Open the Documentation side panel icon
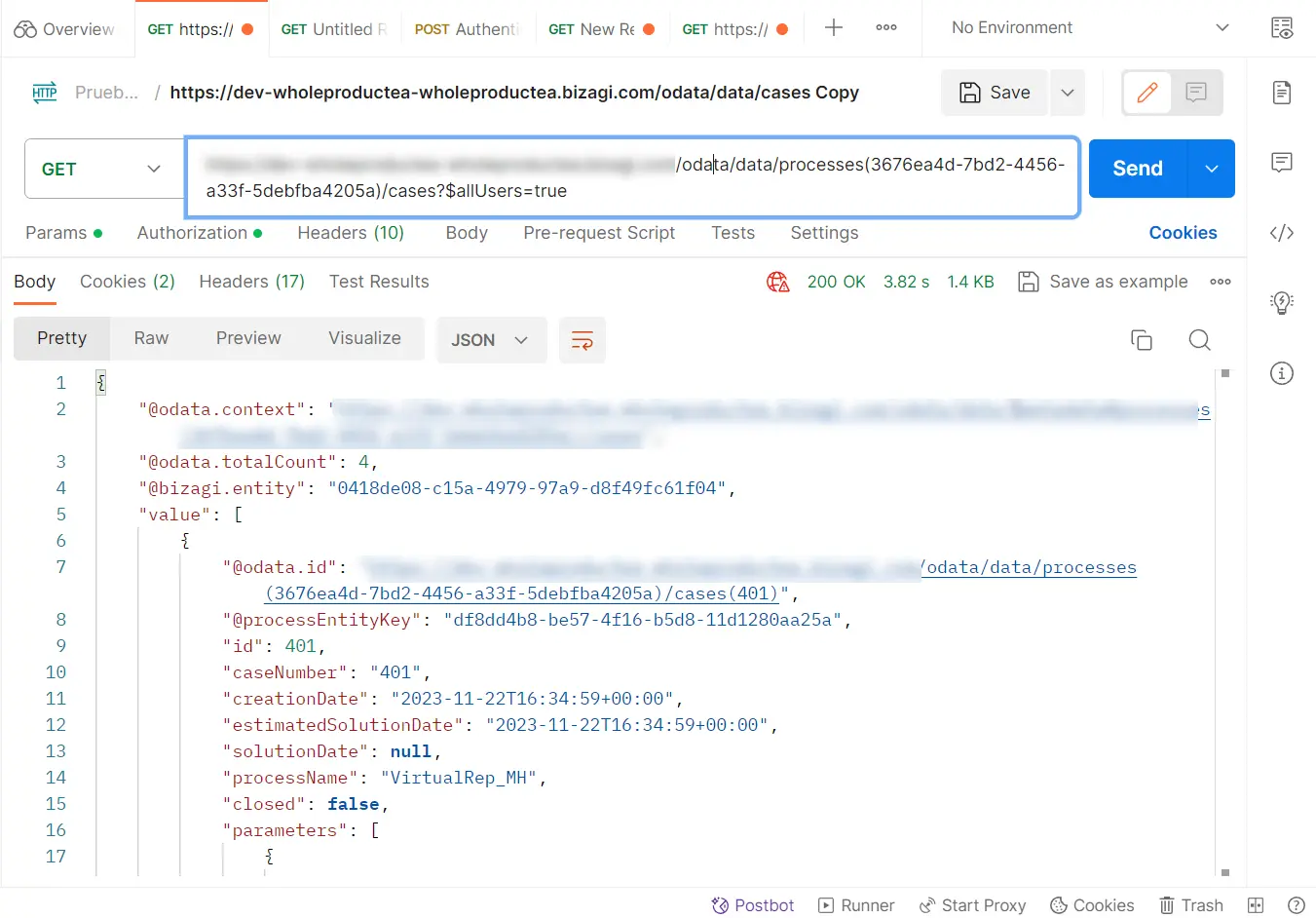The width and height of the screenshot is (1316, 918). coord(1282,93)
